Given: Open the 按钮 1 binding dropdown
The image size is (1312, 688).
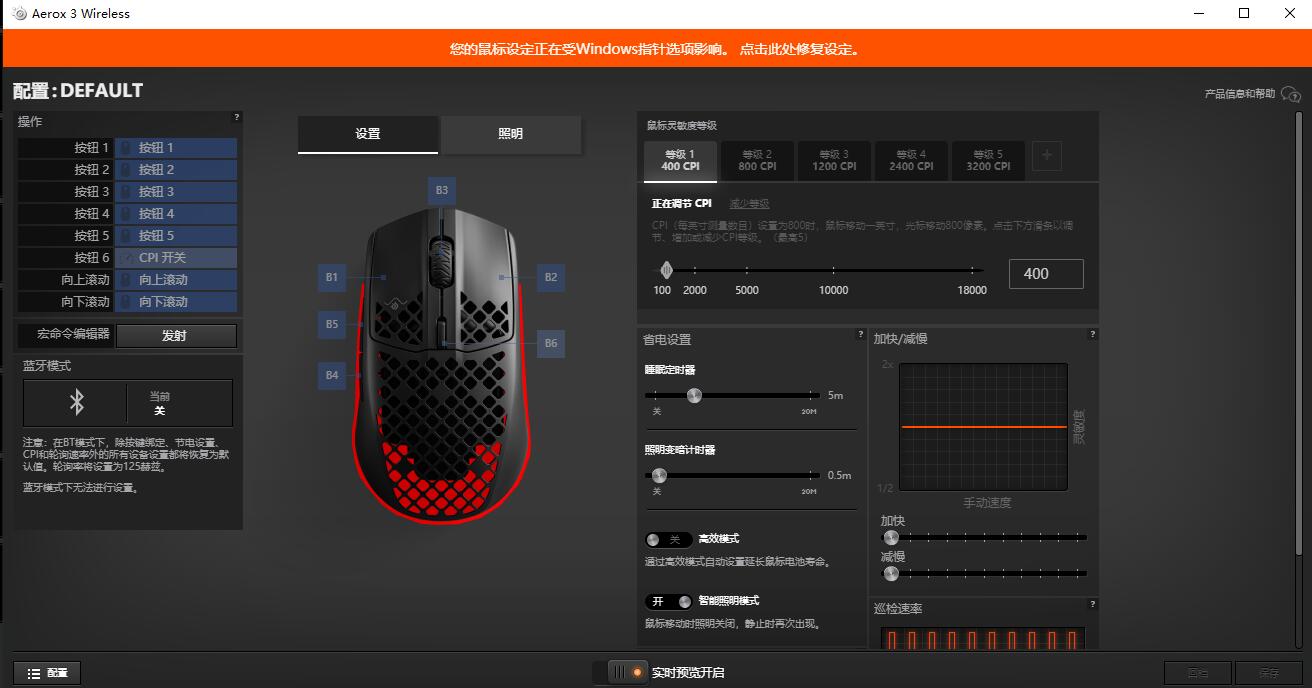Looking at the screenshot, I should 176,147.
